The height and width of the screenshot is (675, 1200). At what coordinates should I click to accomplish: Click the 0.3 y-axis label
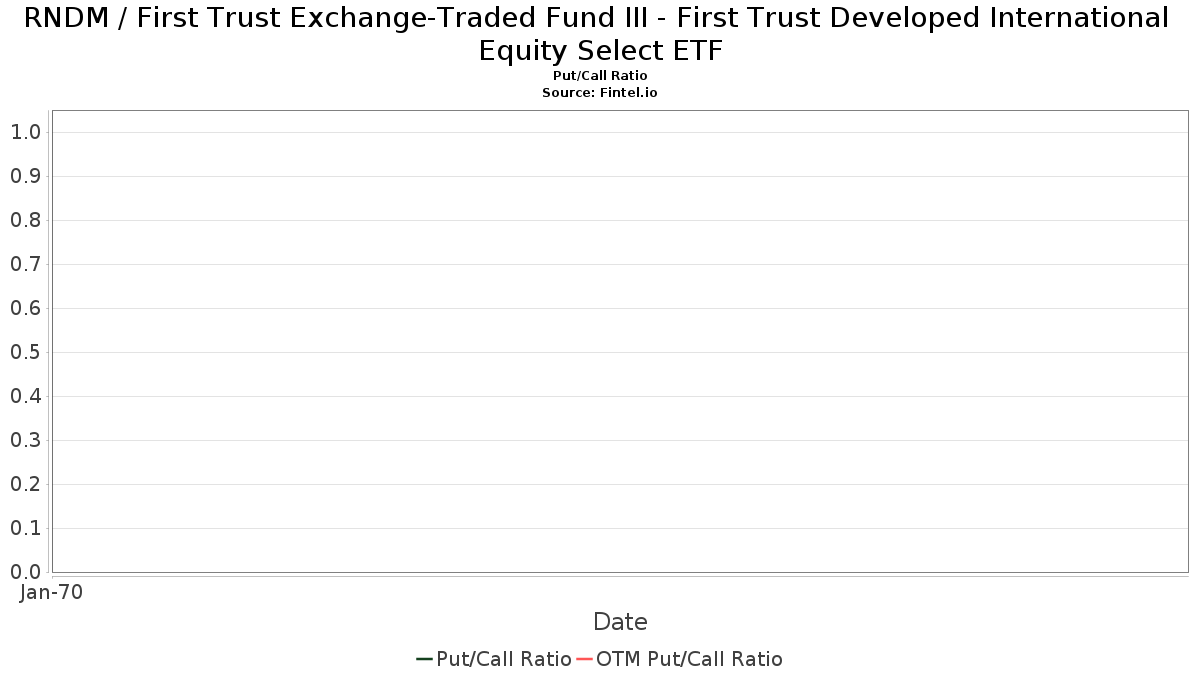[x=25, y=440]
